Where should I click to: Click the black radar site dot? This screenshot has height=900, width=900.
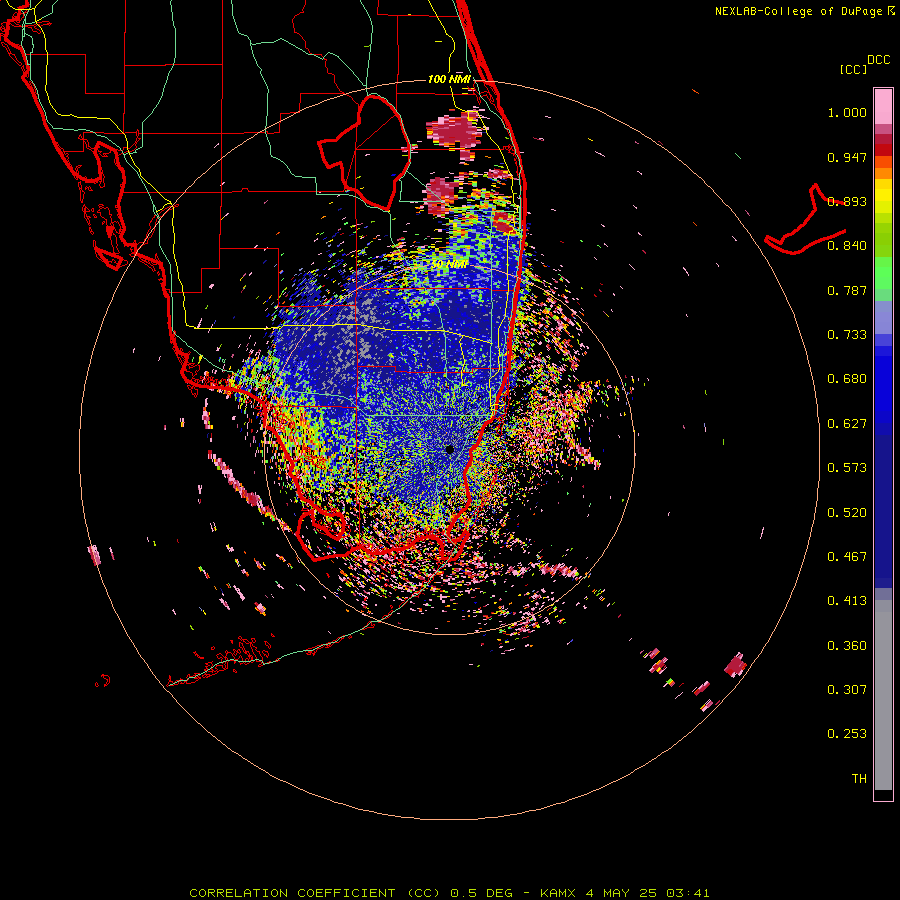pos(449,449)
